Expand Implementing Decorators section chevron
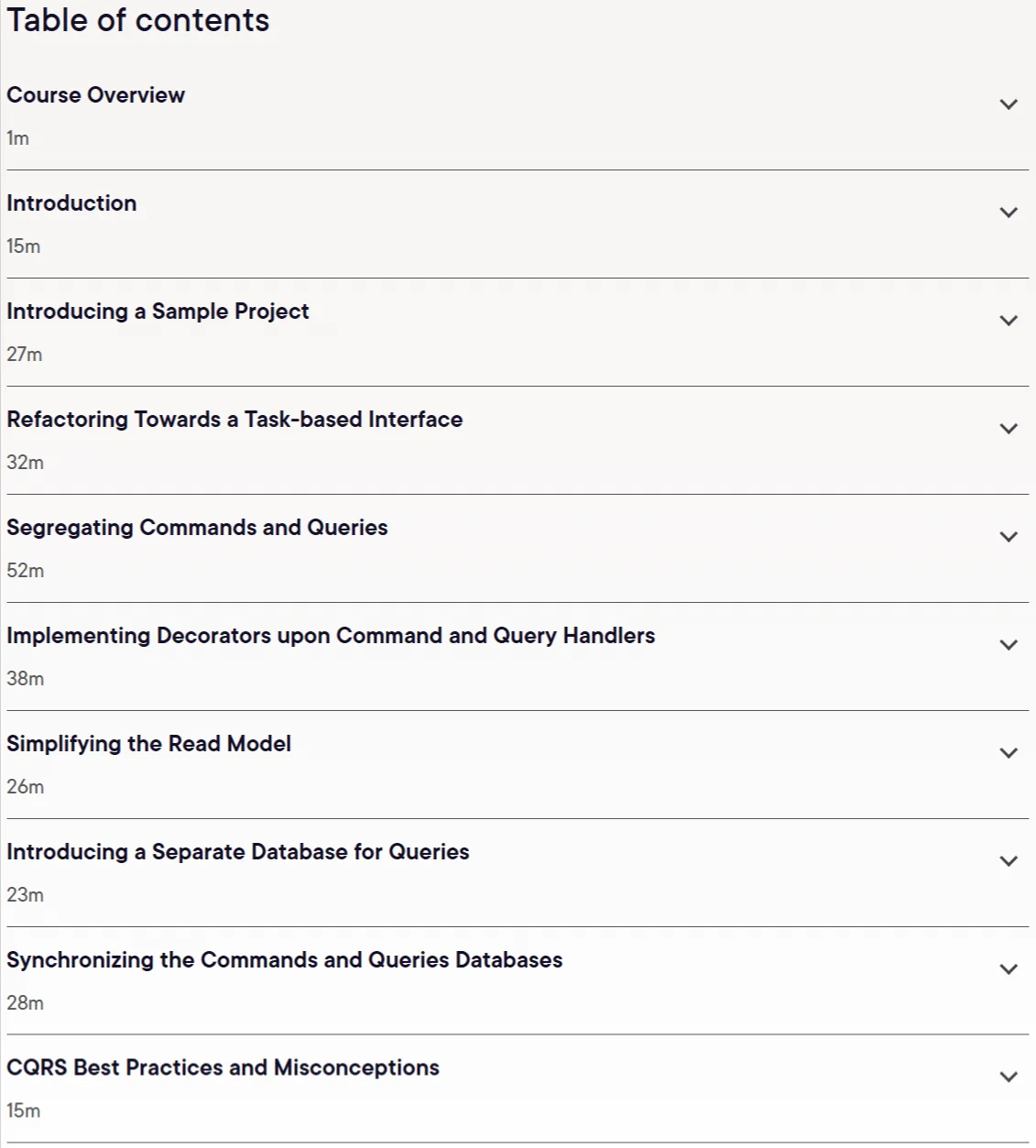Image resolution: width=1036 pixels, height=1148 pixels. (x=1009, y=645)
